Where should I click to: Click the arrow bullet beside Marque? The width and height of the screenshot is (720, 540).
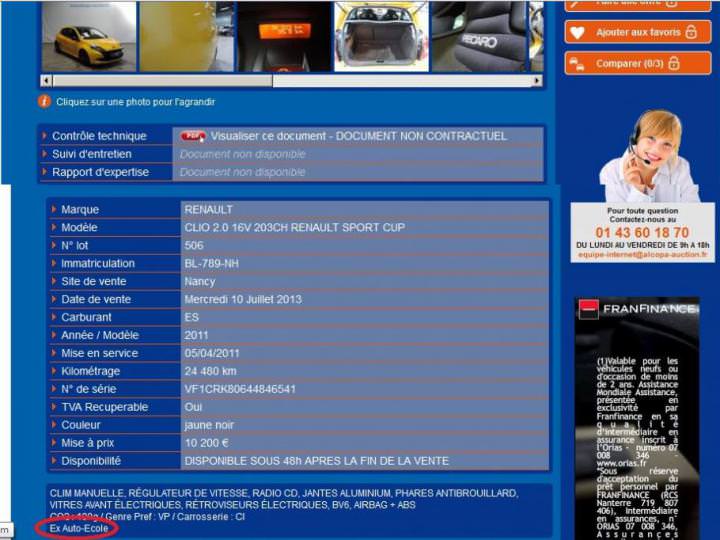click(54, 209)
